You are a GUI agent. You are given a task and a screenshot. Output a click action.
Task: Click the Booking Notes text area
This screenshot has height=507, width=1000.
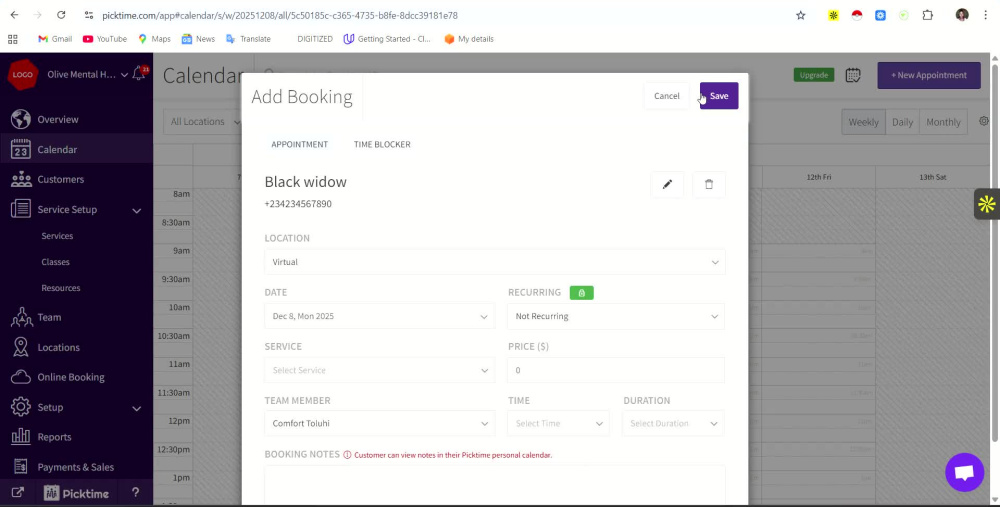pyautogui.click(x=495, y=485)
